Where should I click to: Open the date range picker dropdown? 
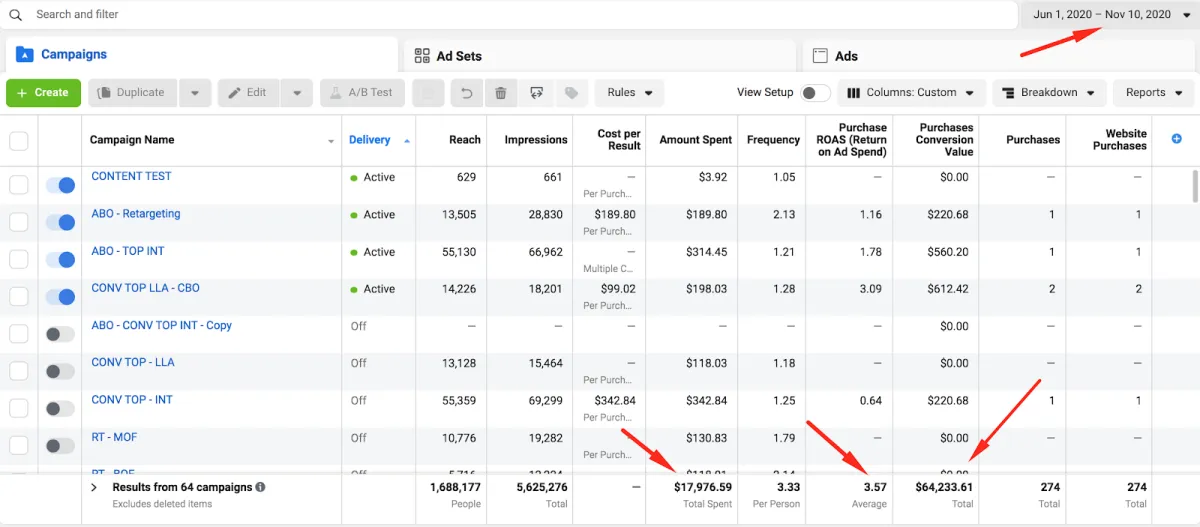pos(1107,15)
